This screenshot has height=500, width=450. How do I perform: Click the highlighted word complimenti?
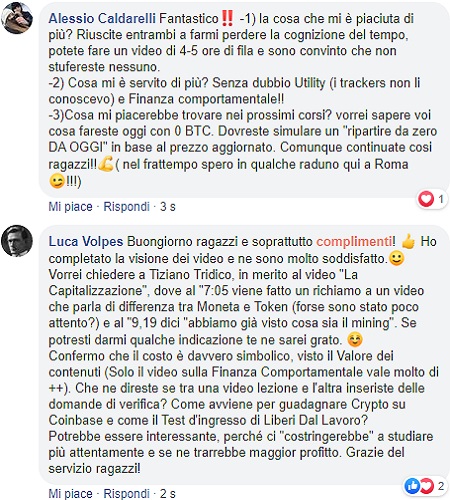pyautogui.click(x=354, y=242)
